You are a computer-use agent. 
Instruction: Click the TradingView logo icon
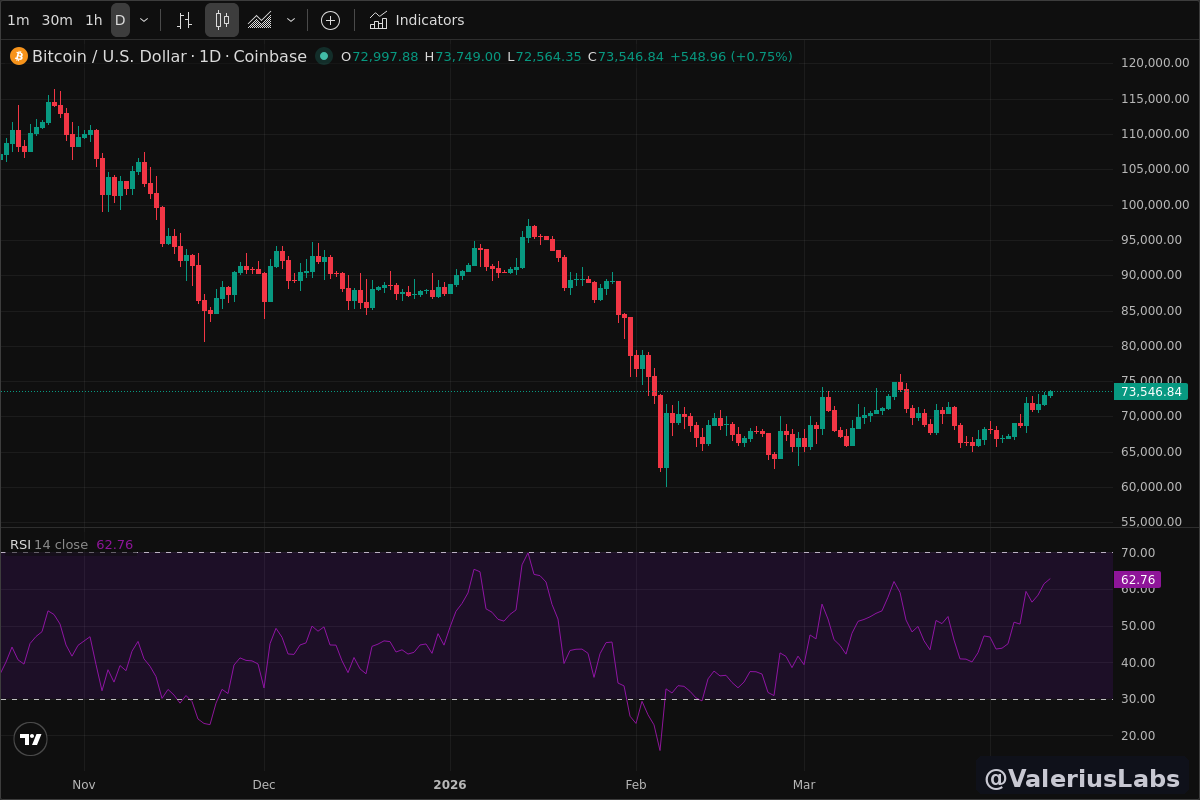31,739
